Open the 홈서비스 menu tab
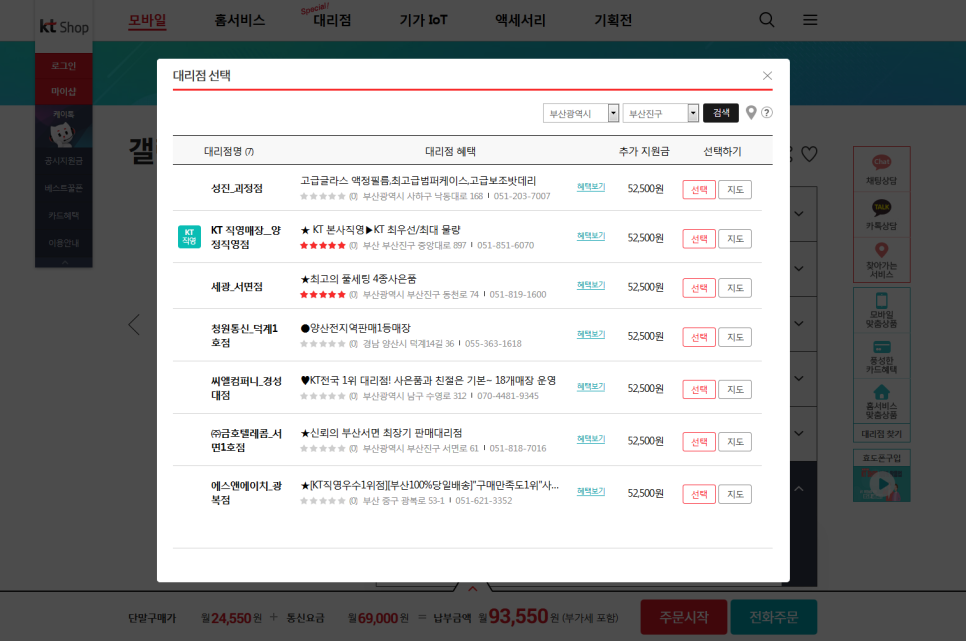The image size is (966, 641). point(240,20)
